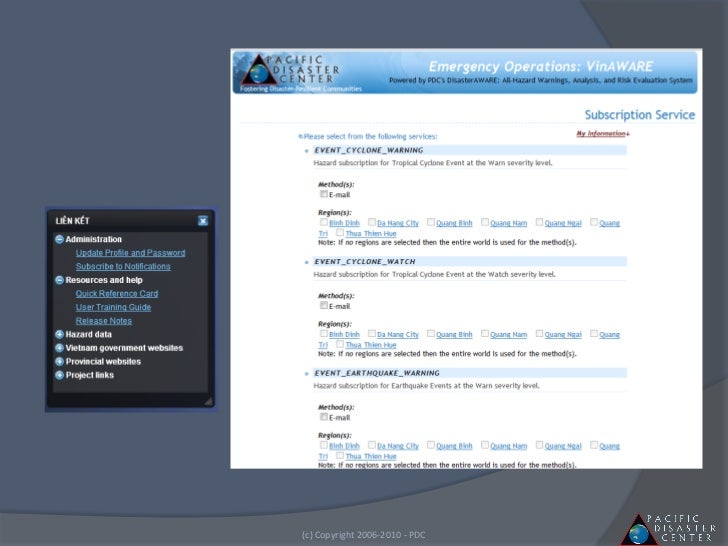The image size is (728, 546).
Task: Check Quang Nam under EVENT_CYCLONE_WARNING
Action: tap(485, 222)
